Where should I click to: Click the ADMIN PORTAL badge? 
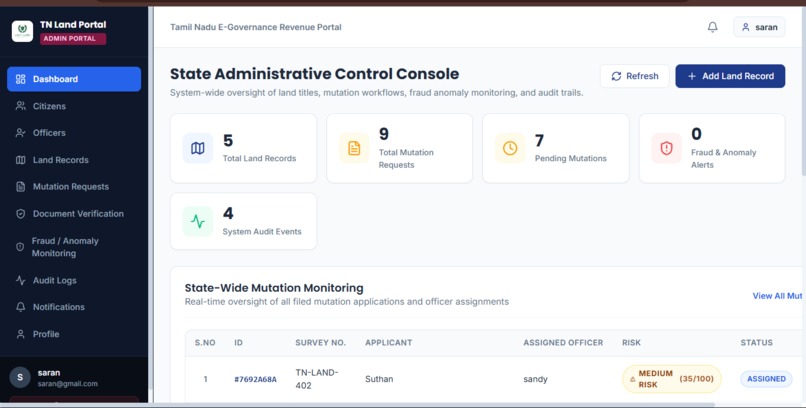[73, 39]
